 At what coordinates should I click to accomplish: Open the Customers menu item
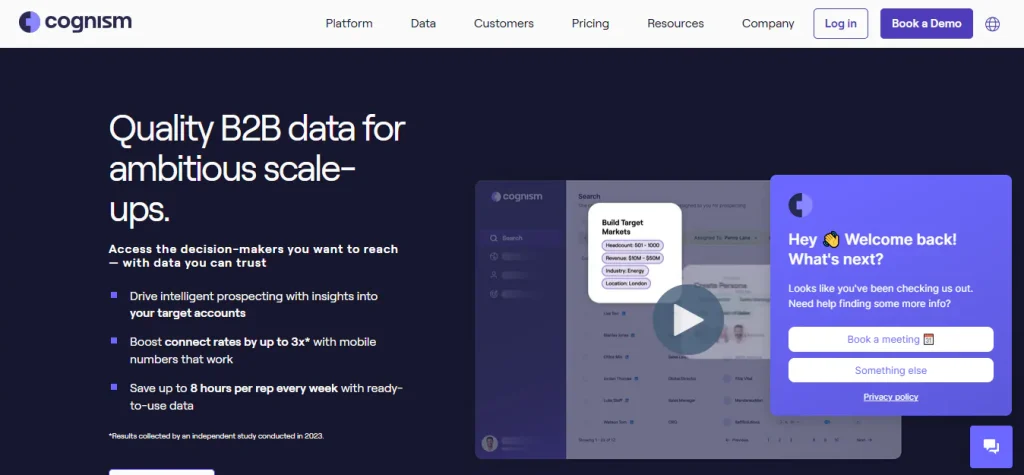tap(503, 24)
